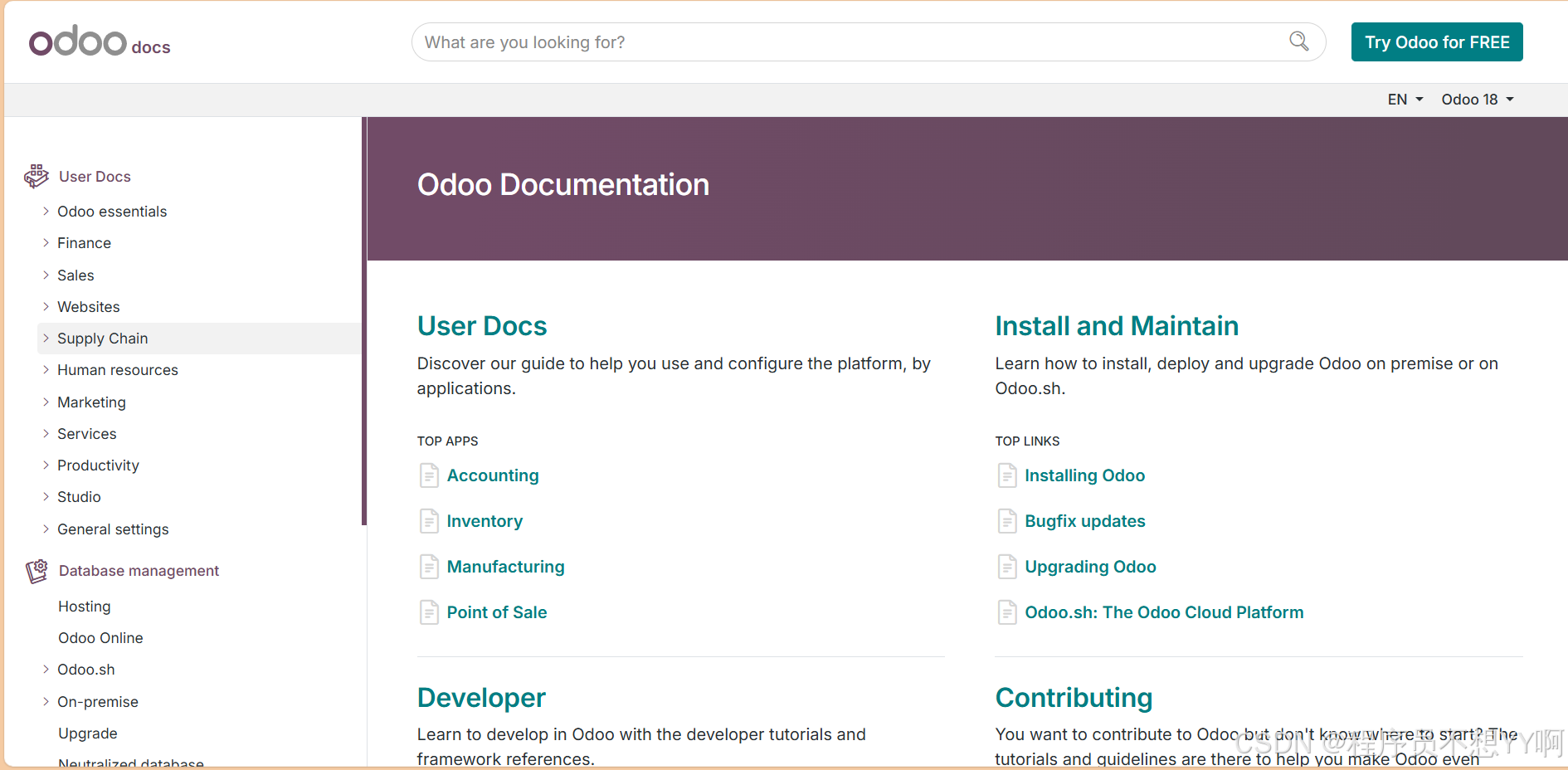Expand the On-premise chevron
This screenshot has width=1568, height=770.
click(46, 702)
